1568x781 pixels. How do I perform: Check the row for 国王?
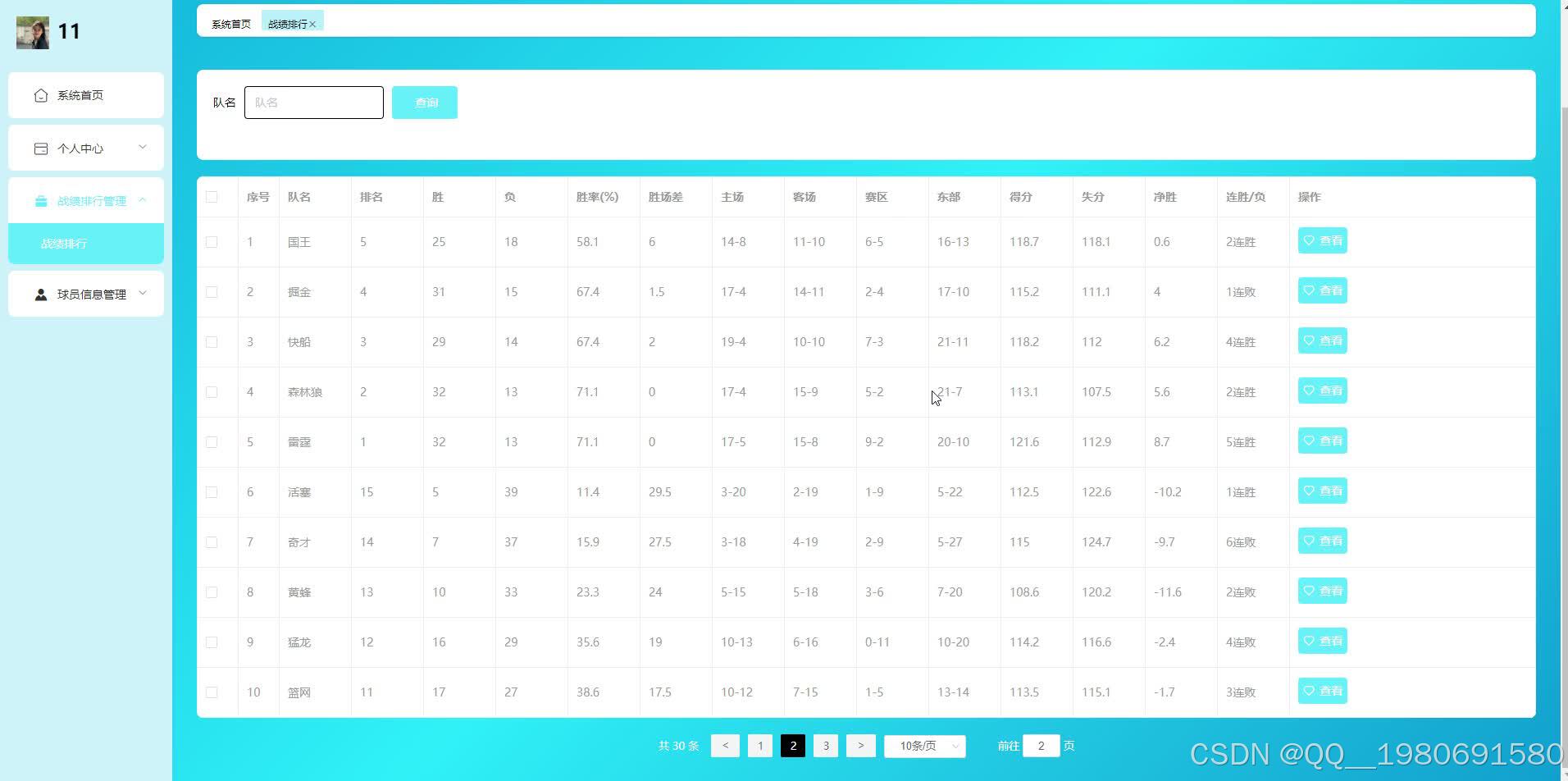pos(212,242)
